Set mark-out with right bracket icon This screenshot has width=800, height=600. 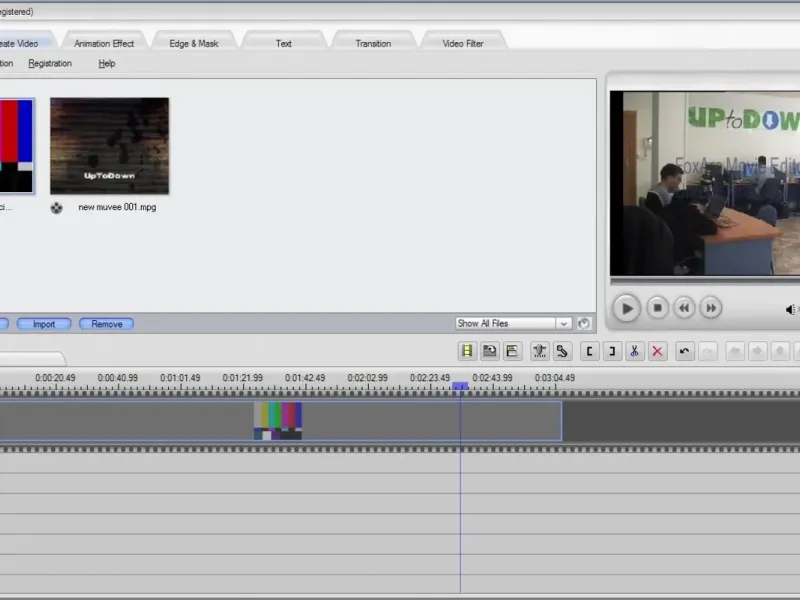coord(612,351)
